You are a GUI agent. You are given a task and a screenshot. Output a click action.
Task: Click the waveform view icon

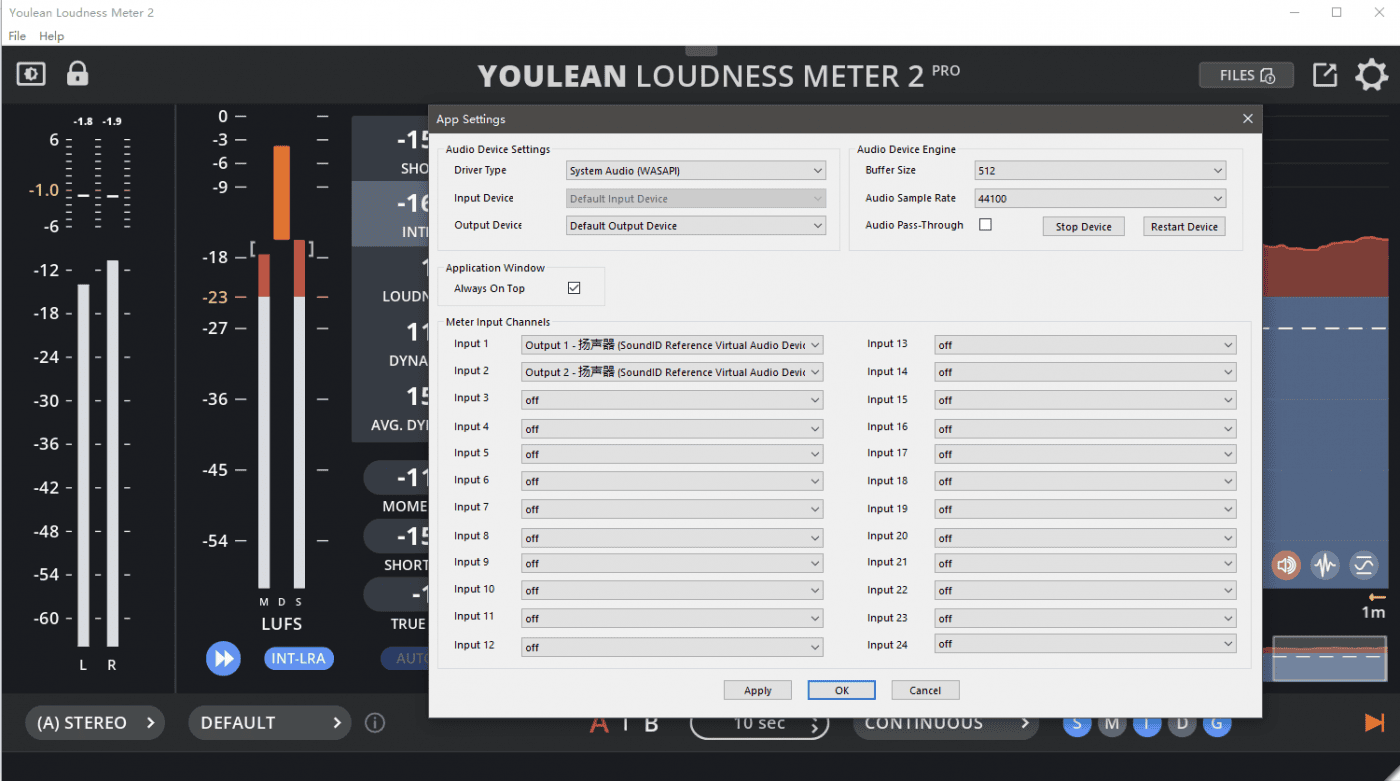(1325, 565)
